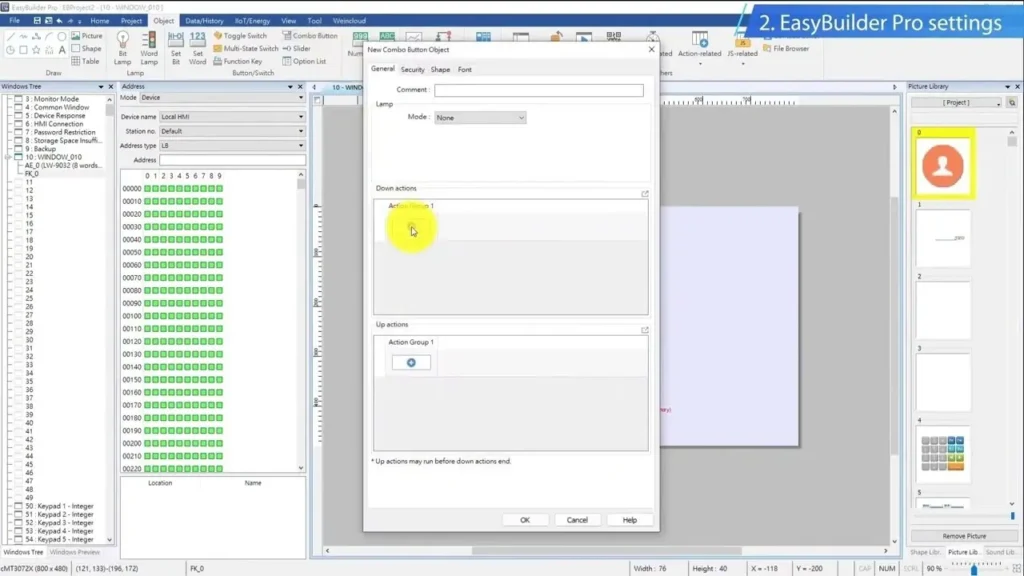Viewport: 1024px width, 576px height.
Task: Add action with Up actions plus button
Action: tap(411, 362)
